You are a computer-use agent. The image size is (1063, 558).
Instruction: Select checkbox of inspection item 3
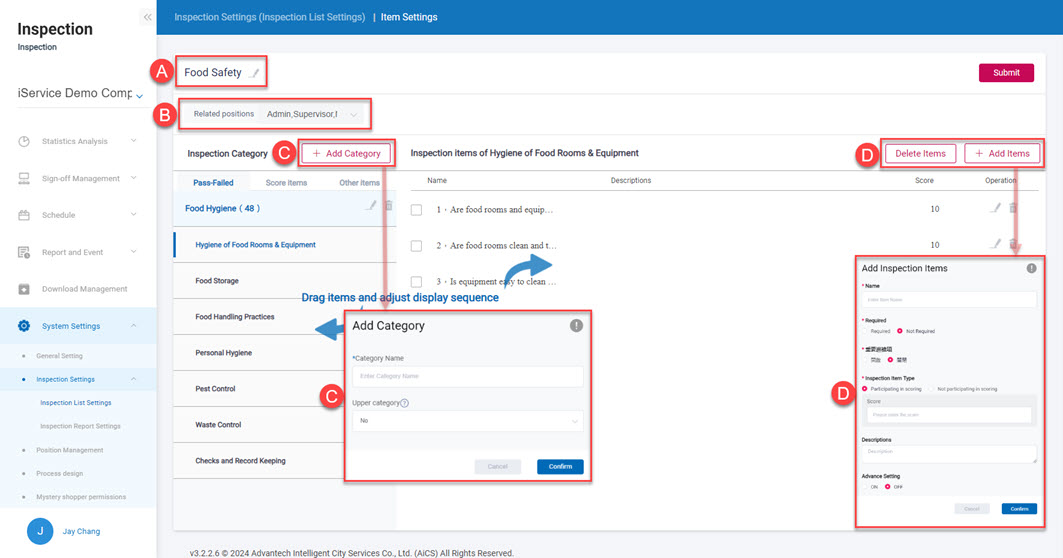coord(417,282)
